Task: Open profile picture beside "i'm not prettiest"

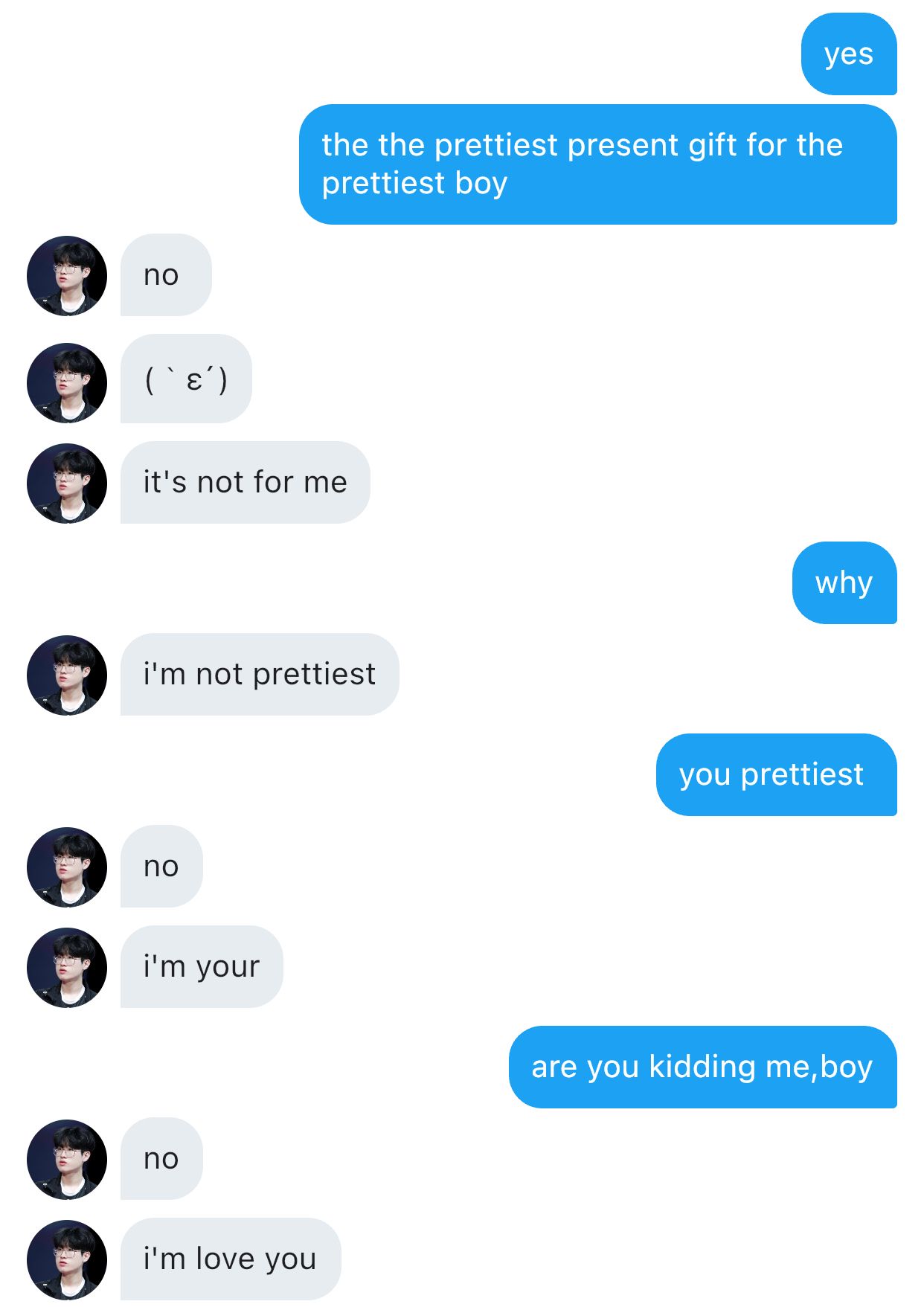Action: (67, 675)
